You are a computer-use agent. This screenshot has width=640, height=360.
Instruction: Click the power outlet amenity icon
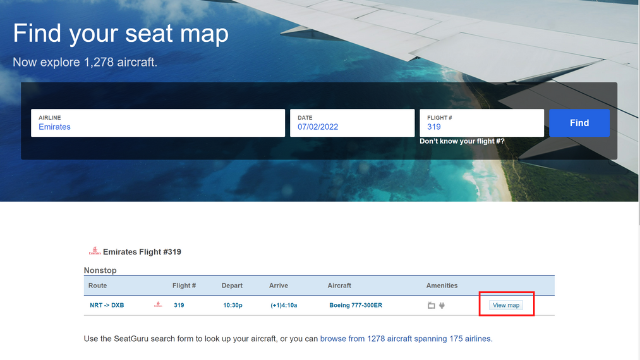tap(442, 305)
